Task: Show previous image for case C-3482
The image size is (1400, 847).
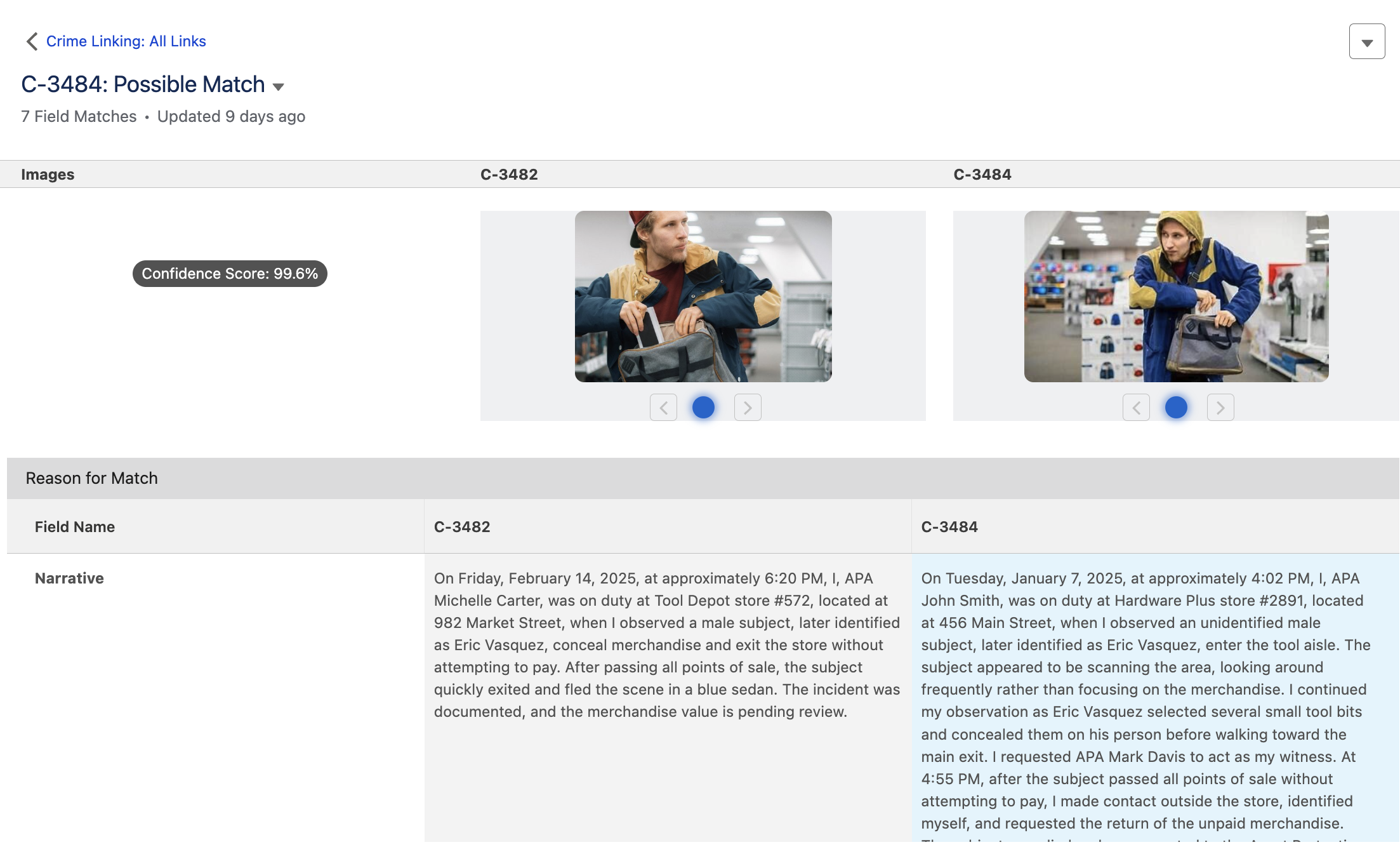Action: 663,408
